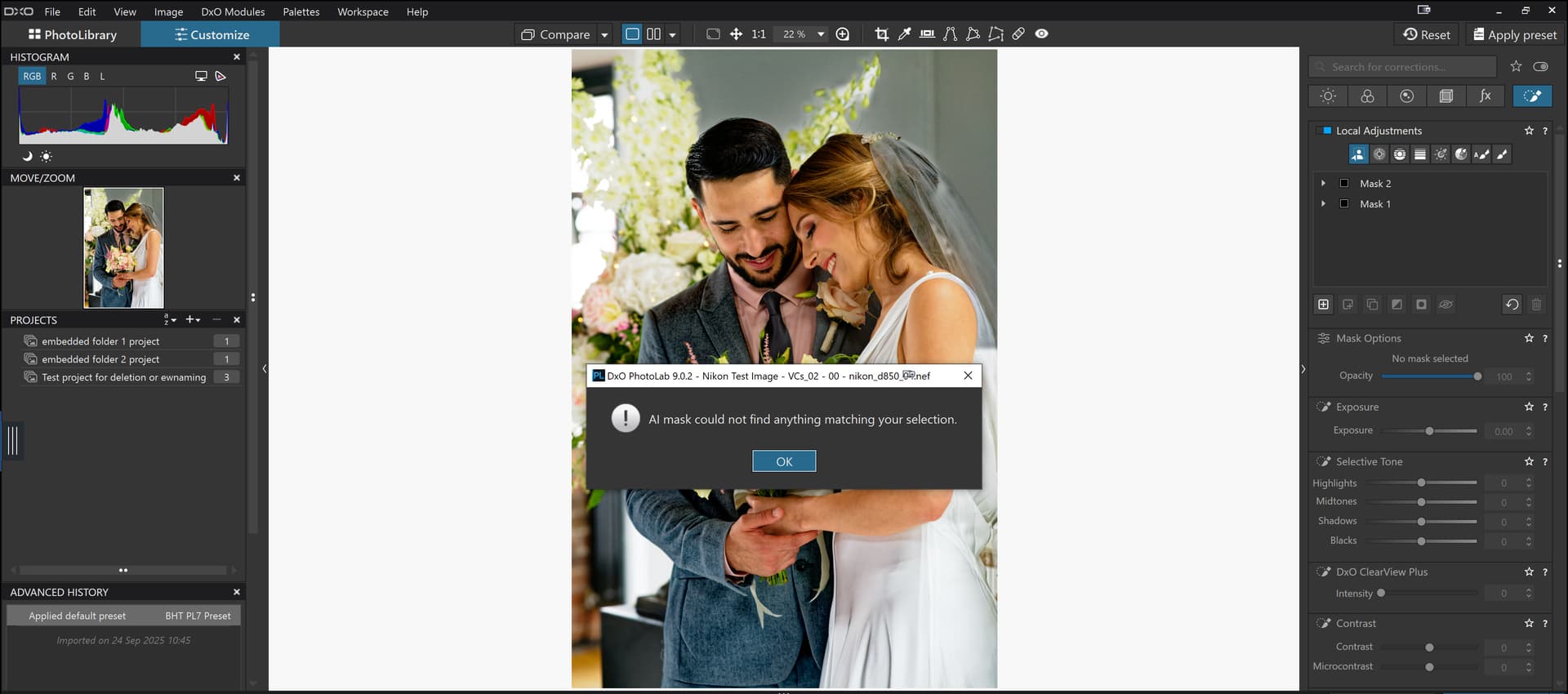Viewport: 1568px width, 694px height.
Task: Pick the White Balance eyedropper tool
Action: [904, 34]
